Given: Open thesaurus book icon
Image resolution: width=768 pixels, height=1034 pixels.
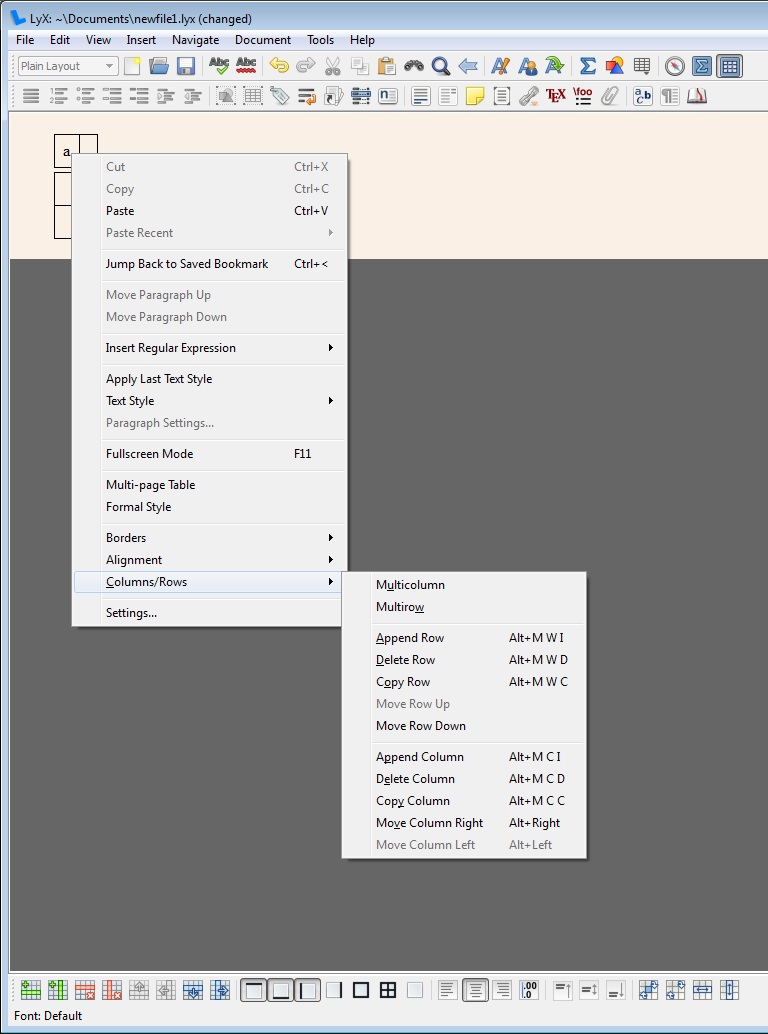Looking at the screenshot, I should coord(697,96).
